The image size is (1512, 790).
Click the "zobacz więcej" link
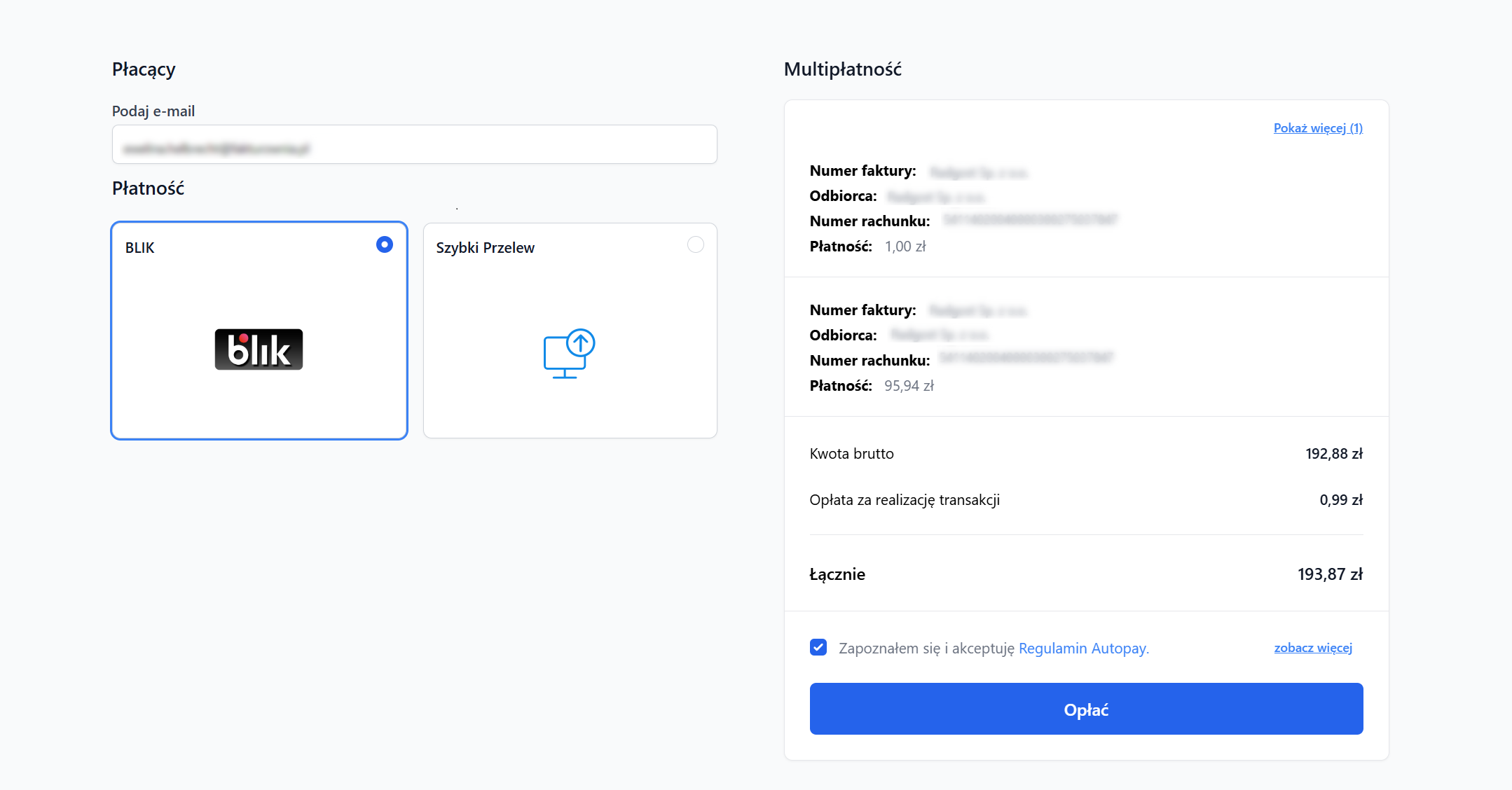(1312, 648)
